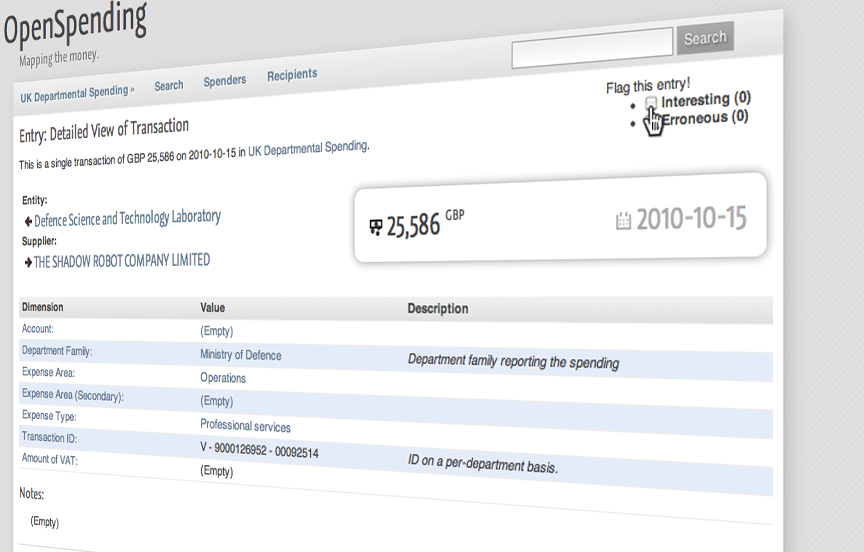Viewport: 864px width, 552px height.
Task: Click the left arrow icon beside entity
Action: tap(28, 221)
